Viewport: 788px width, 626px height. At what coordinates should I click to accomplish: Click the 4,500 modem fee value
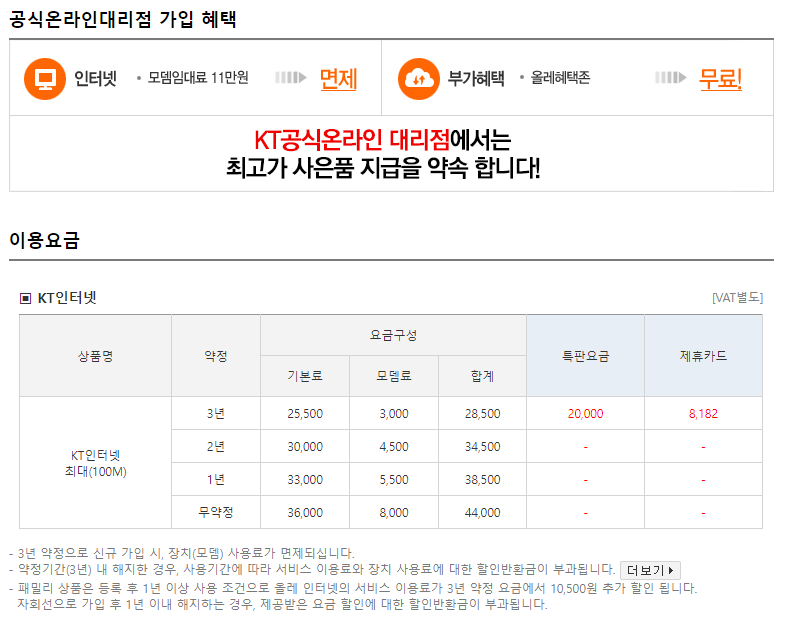tap(394, 447)
